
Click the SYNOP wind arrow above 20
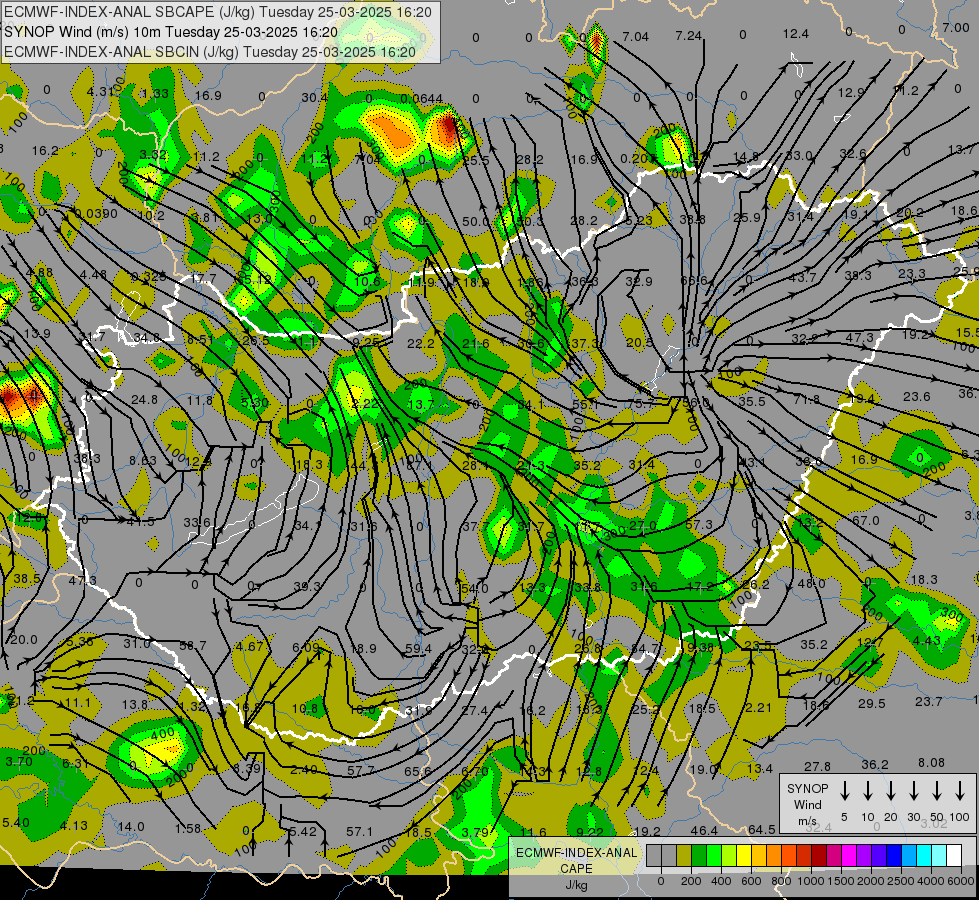click(x=890, y=791)
